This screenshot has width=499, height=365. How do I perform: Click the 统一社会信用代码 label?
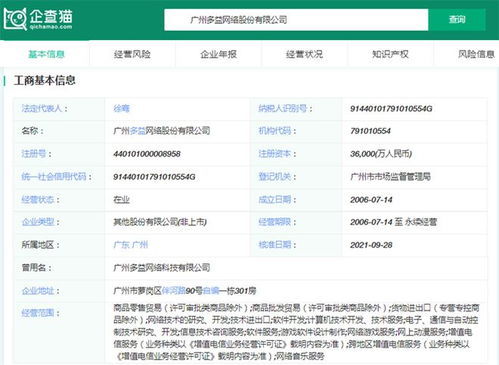[x=54, y=177]
